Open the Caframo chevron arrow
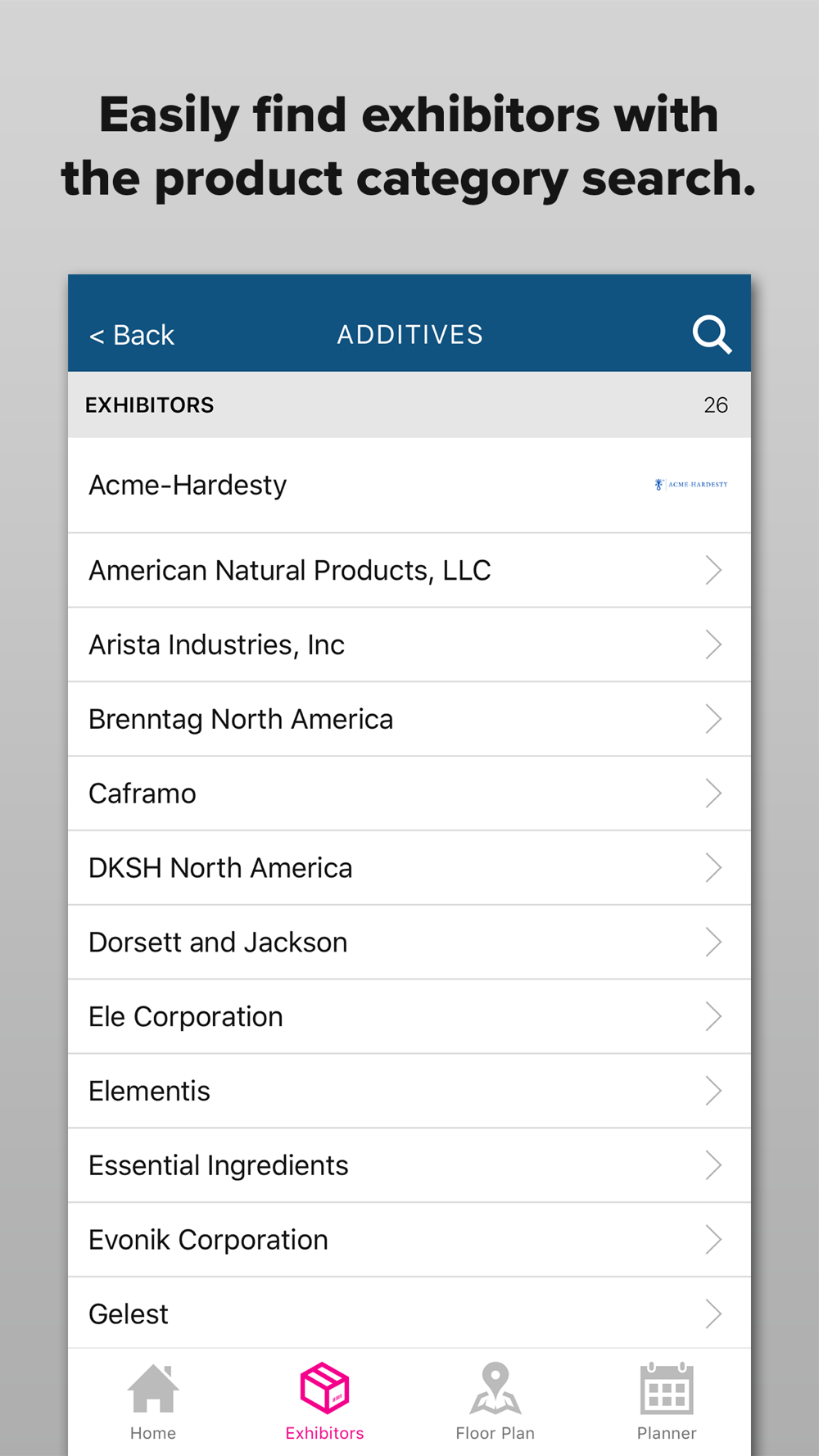The image size is (819, 1456). tap(713, 794)
